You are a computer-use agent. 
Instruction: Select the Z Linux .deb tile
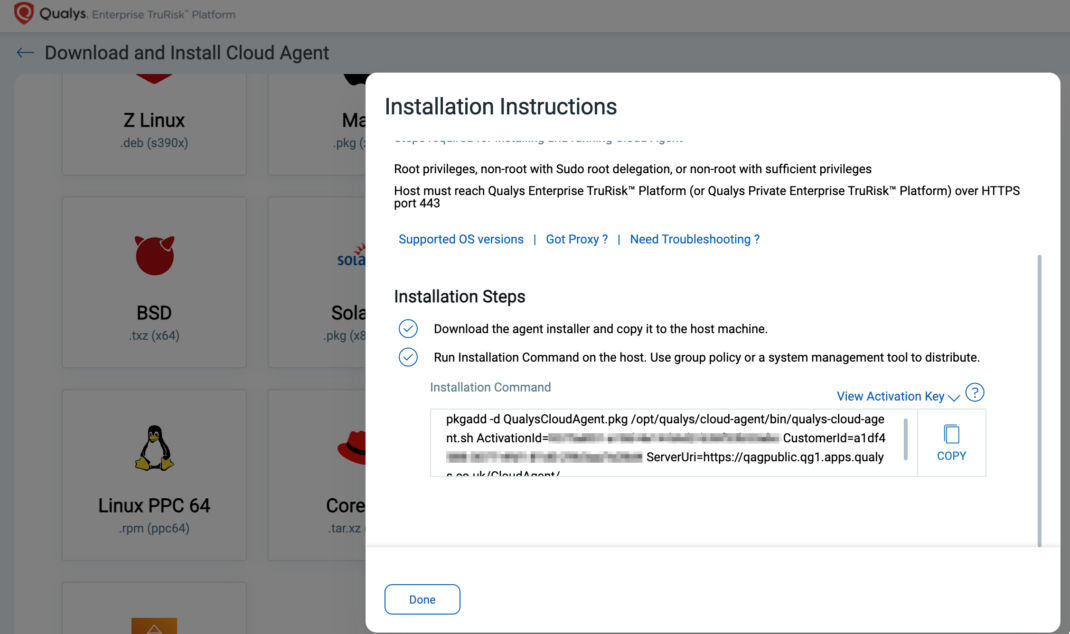click(154, 125)
